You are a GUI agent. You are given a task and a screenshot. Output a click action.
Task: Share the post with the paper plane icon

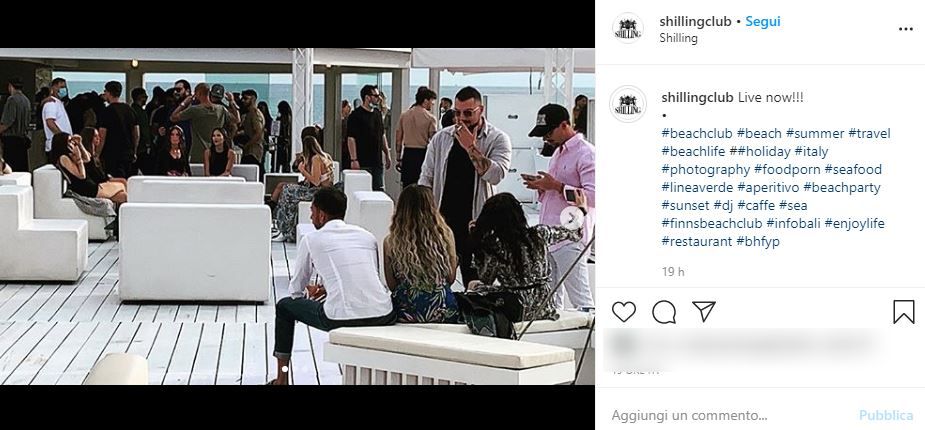click(x=704, y=311)
